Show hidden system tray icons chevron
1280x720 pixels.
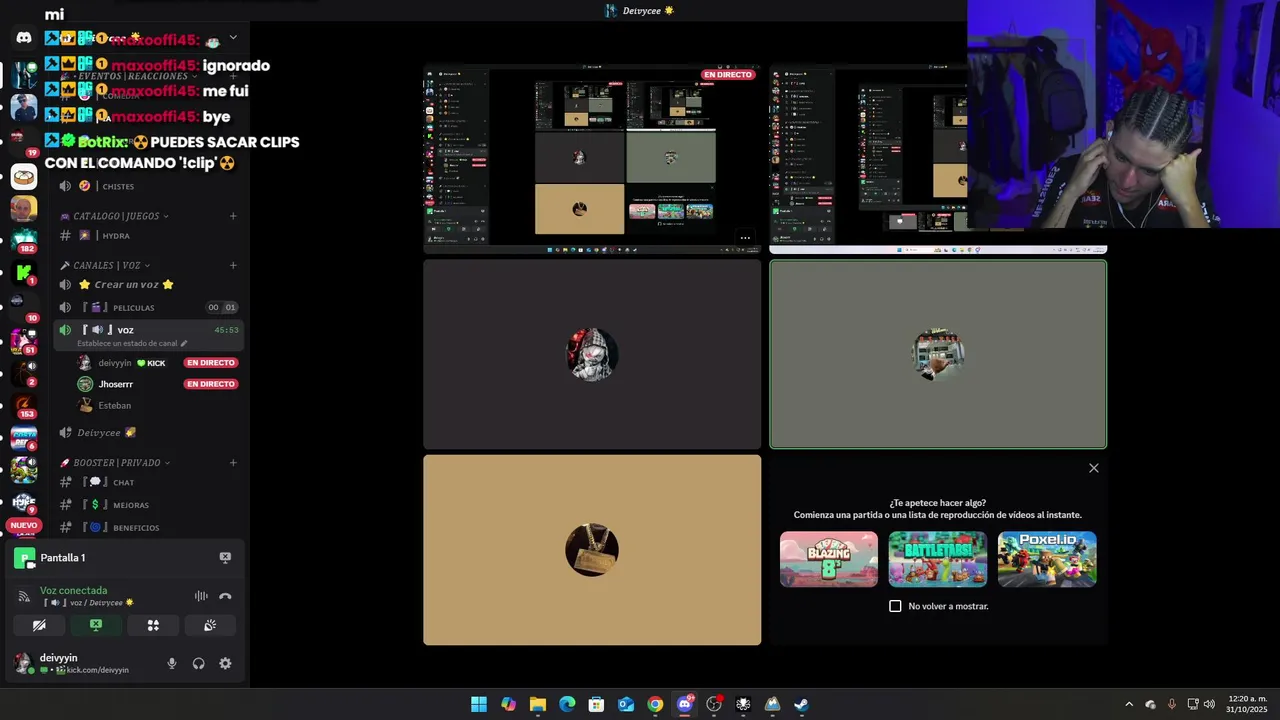click(1129, 704)
